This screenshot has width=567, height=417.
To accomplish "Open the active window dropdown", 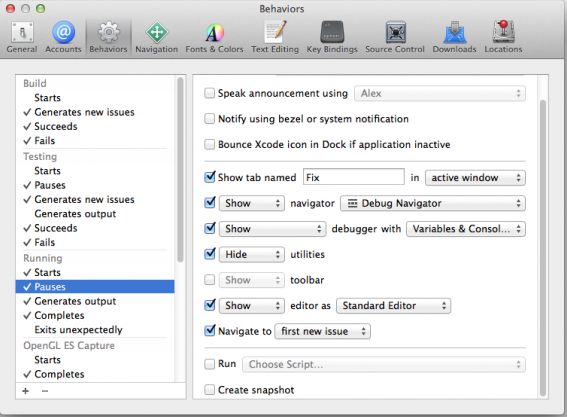I will [x=475, y=178].
